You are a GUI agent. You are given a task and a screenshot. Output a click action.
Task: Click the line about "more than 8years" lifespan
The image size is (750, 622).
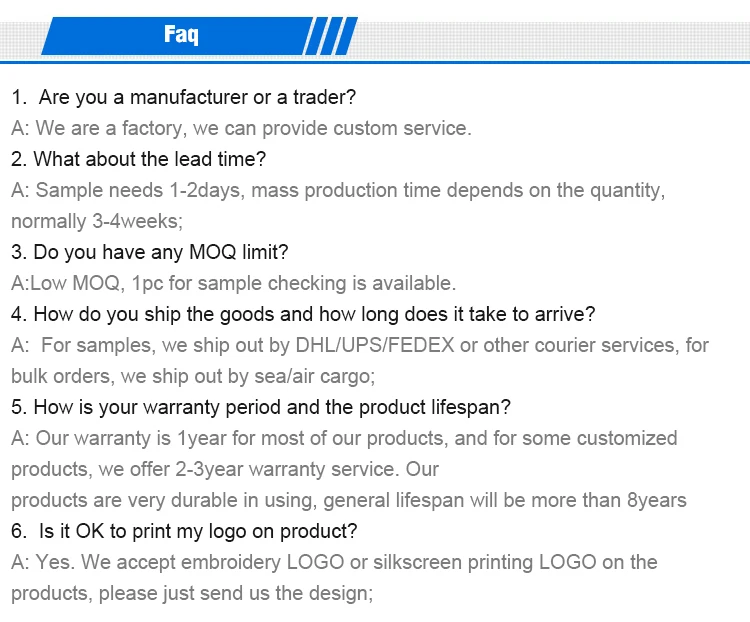(x=349, y=500)
